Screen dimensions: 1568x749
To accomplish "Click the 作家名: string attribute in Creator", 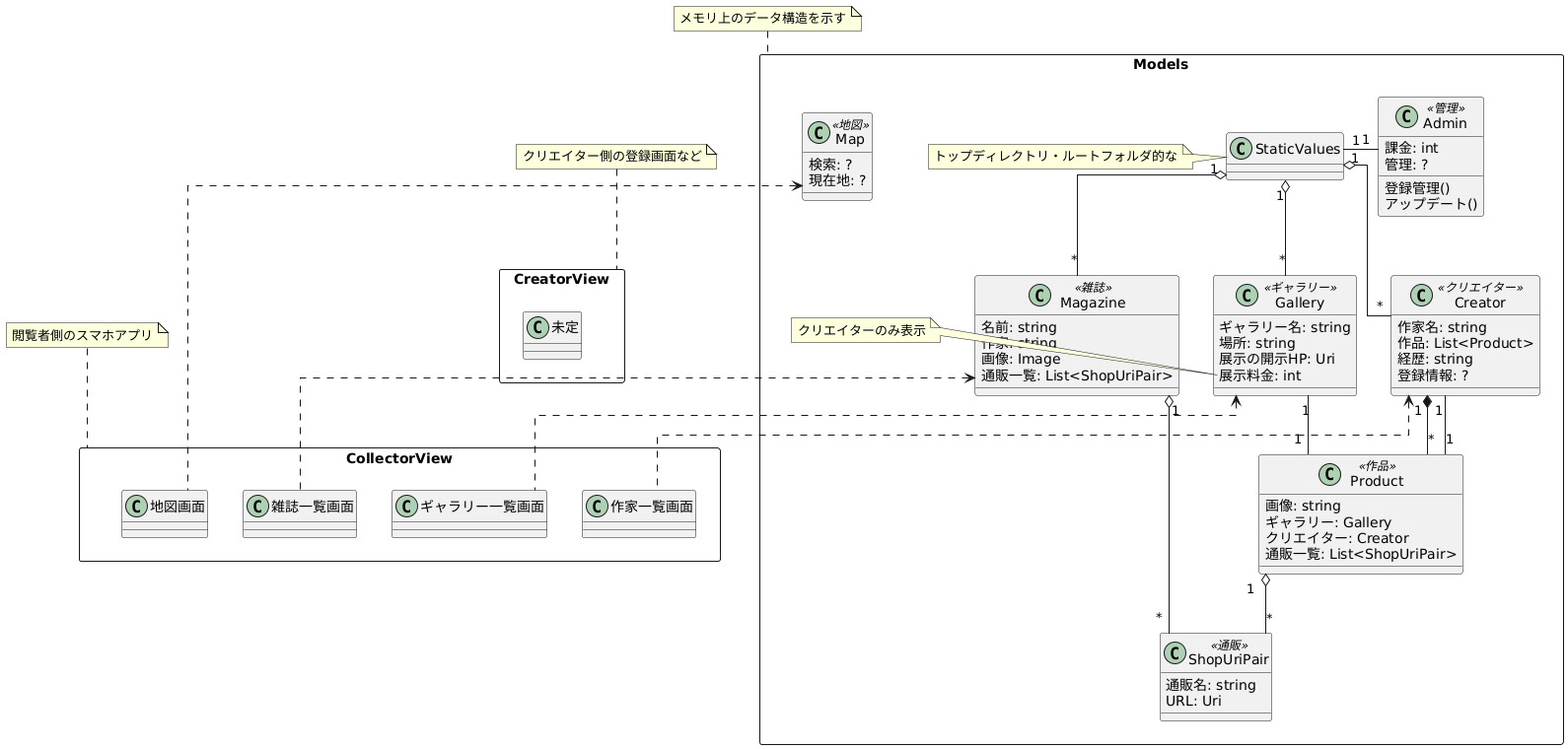I will click(x=1442, y=327).
